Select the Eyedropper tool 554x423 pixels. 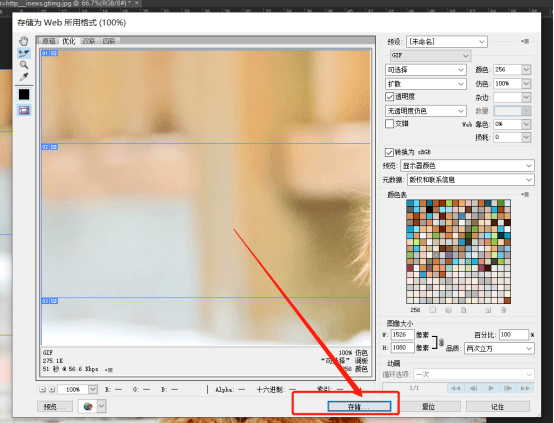pyautogui.click(x=24, y=77)
